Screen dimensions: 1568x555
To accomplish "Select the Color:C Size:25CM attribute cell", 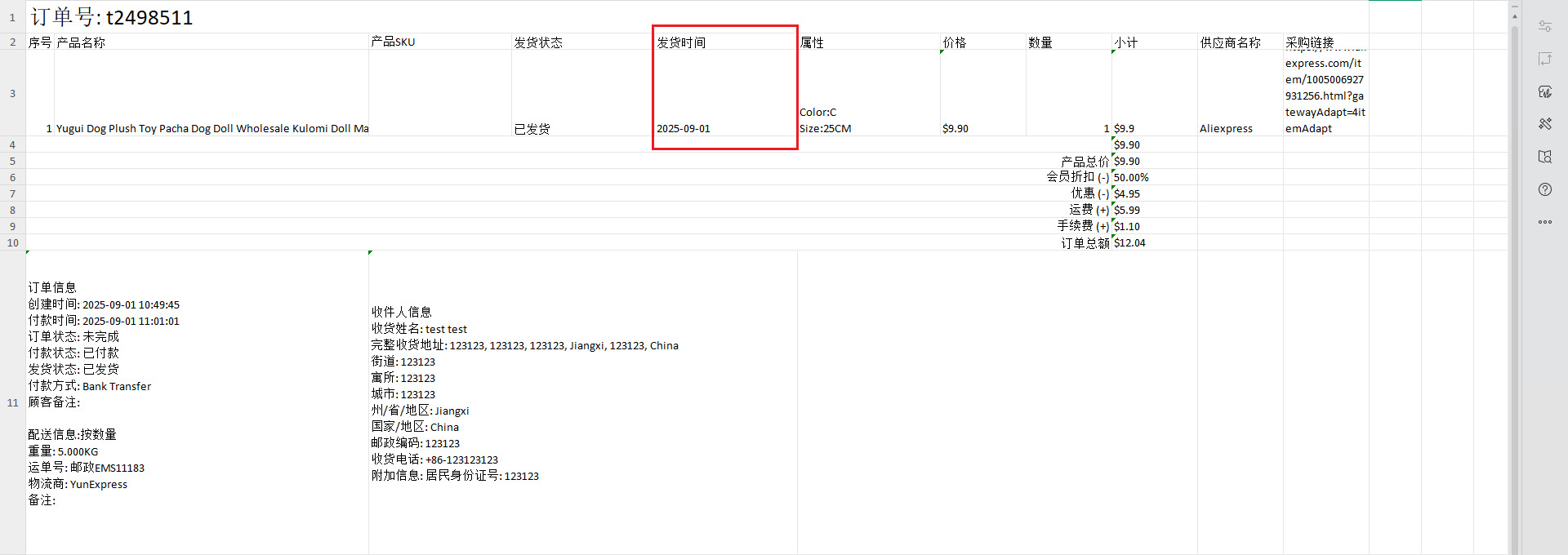I will (869, 93).
